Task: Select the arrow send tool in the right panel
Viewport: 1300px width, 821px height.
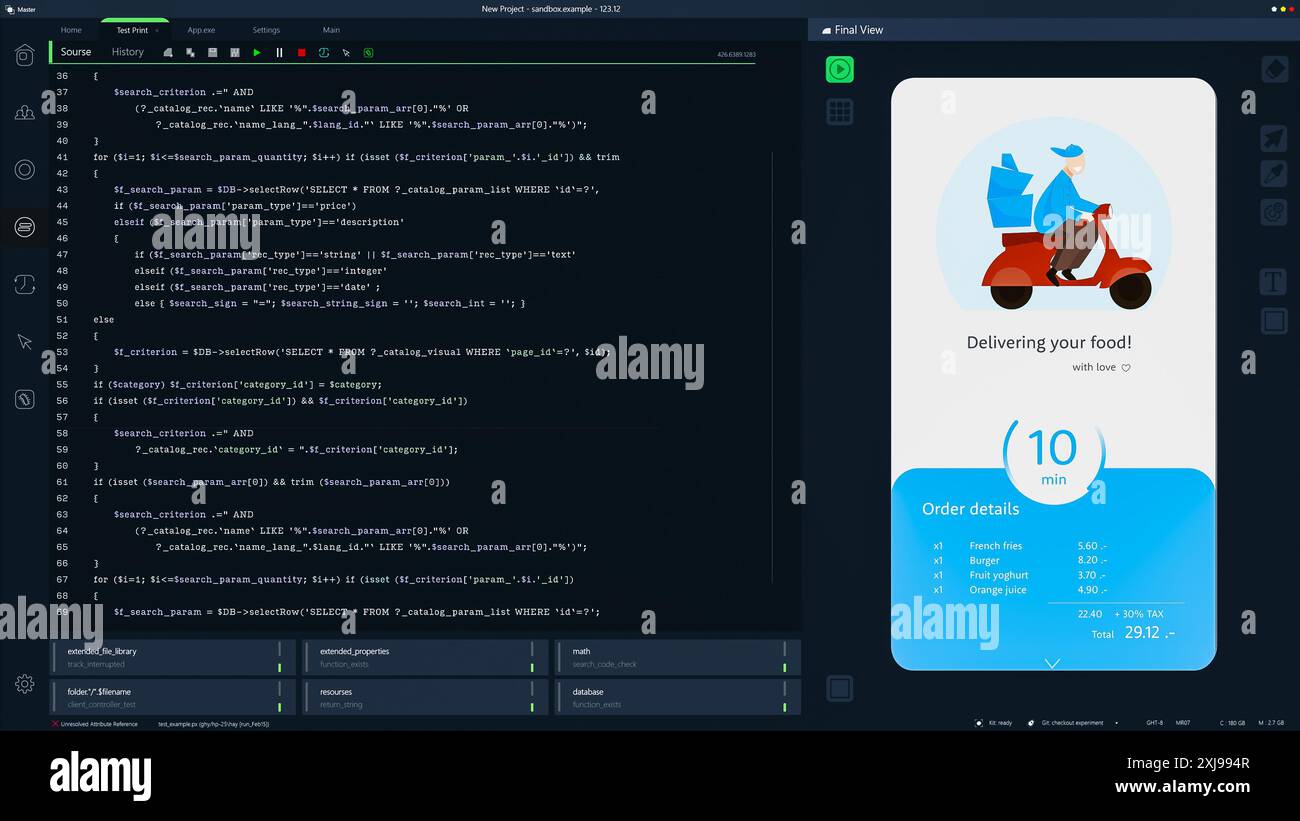Action: (1273, 138)
